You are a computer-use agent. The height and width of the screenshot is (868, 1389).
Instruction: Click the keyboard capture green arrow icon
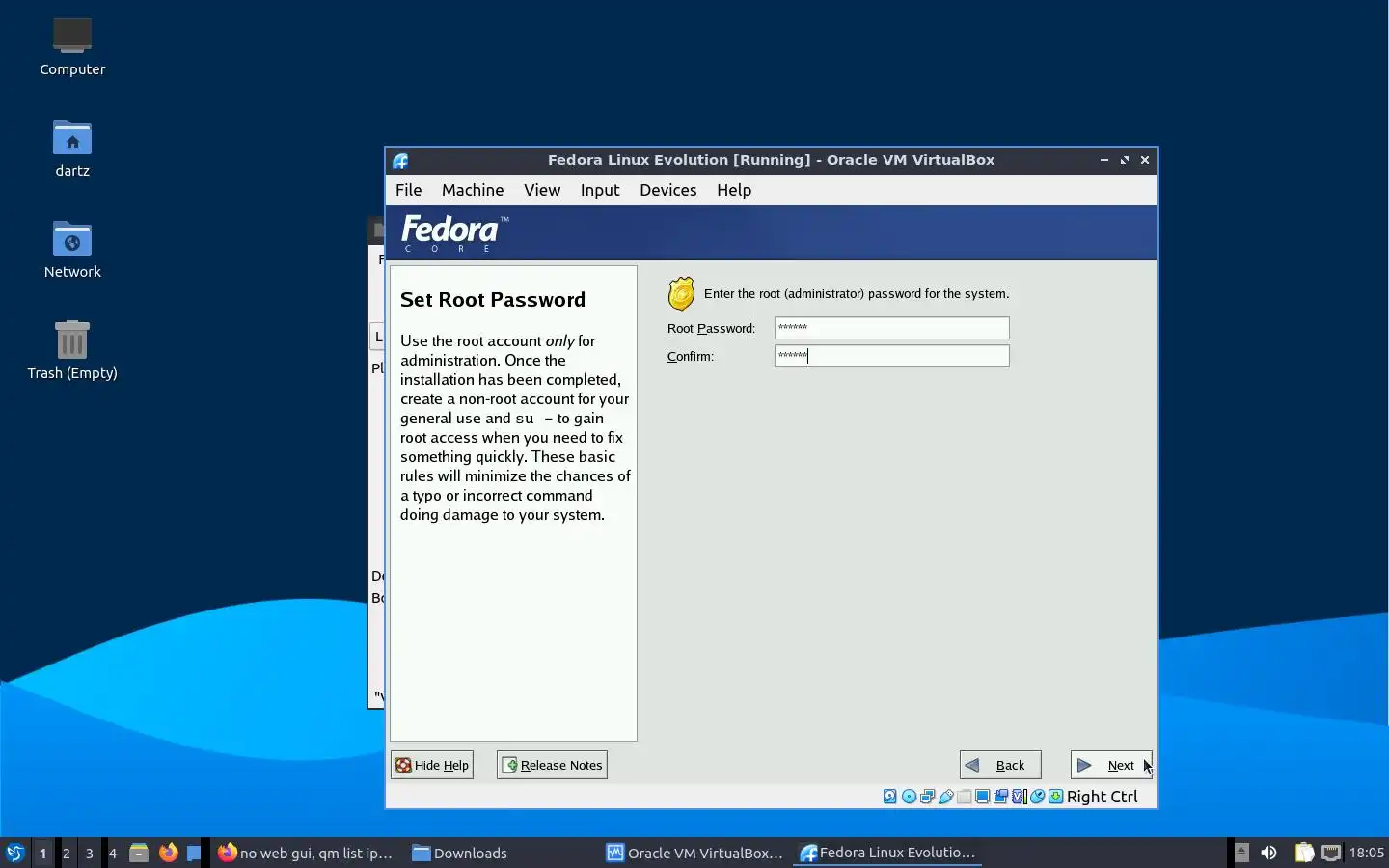[1055, 796]
